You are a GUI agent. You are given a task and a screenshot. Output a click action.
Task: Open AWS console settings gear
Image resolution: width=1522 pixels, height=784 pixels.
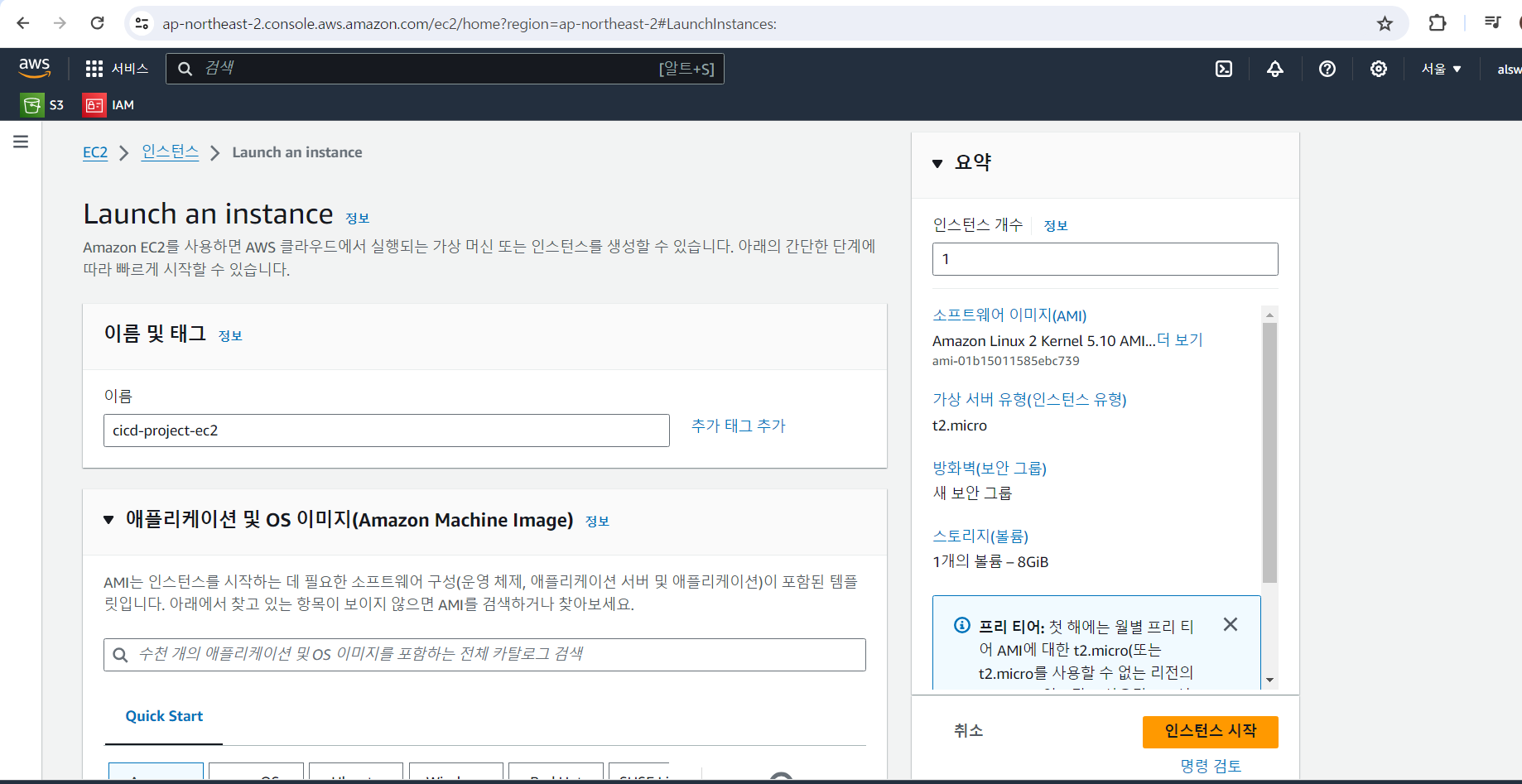[1379, 69]
